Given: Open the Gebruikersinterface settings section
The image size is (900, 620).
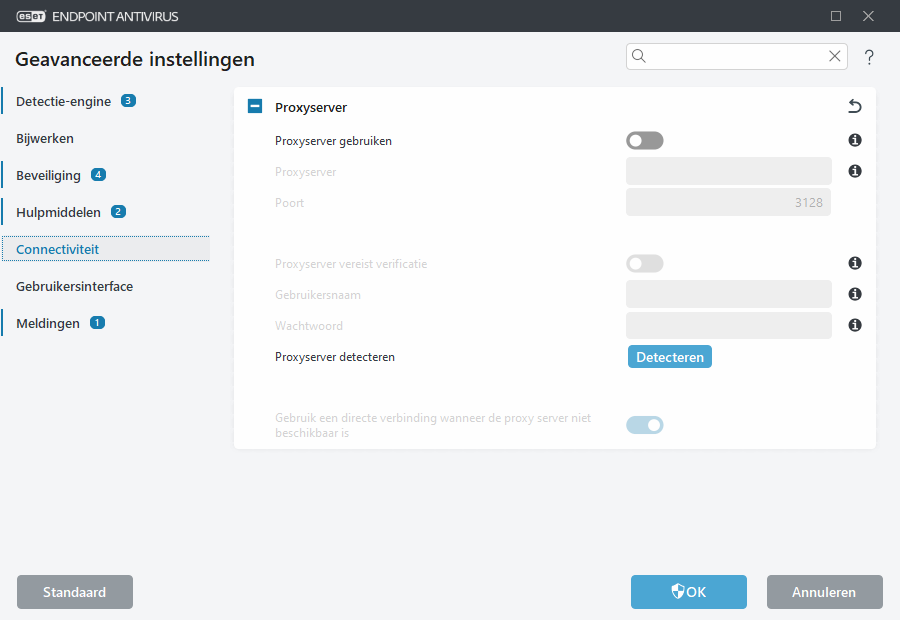Looking at the screenshot, I should coord(74,286).
